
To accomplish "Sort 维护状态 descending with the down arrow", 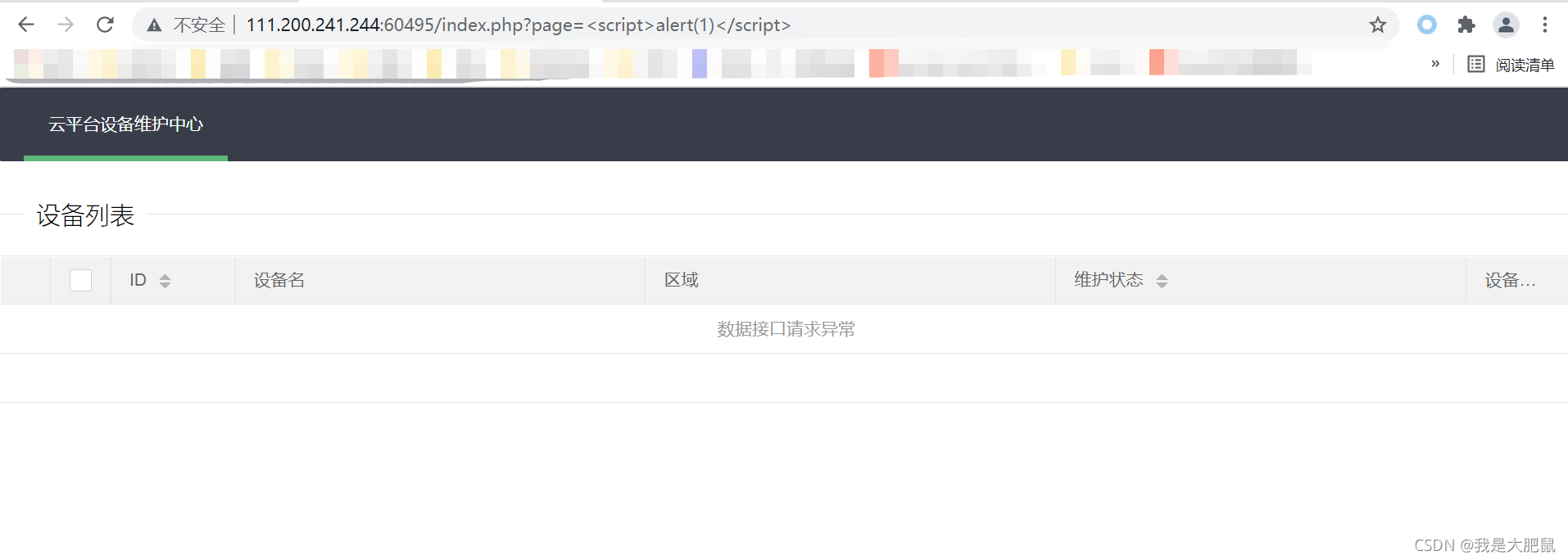I will (1162, 285).
